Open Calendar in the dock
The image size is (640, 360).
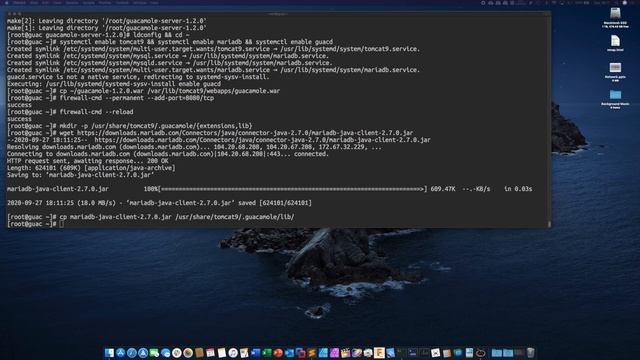coord(210,353)
